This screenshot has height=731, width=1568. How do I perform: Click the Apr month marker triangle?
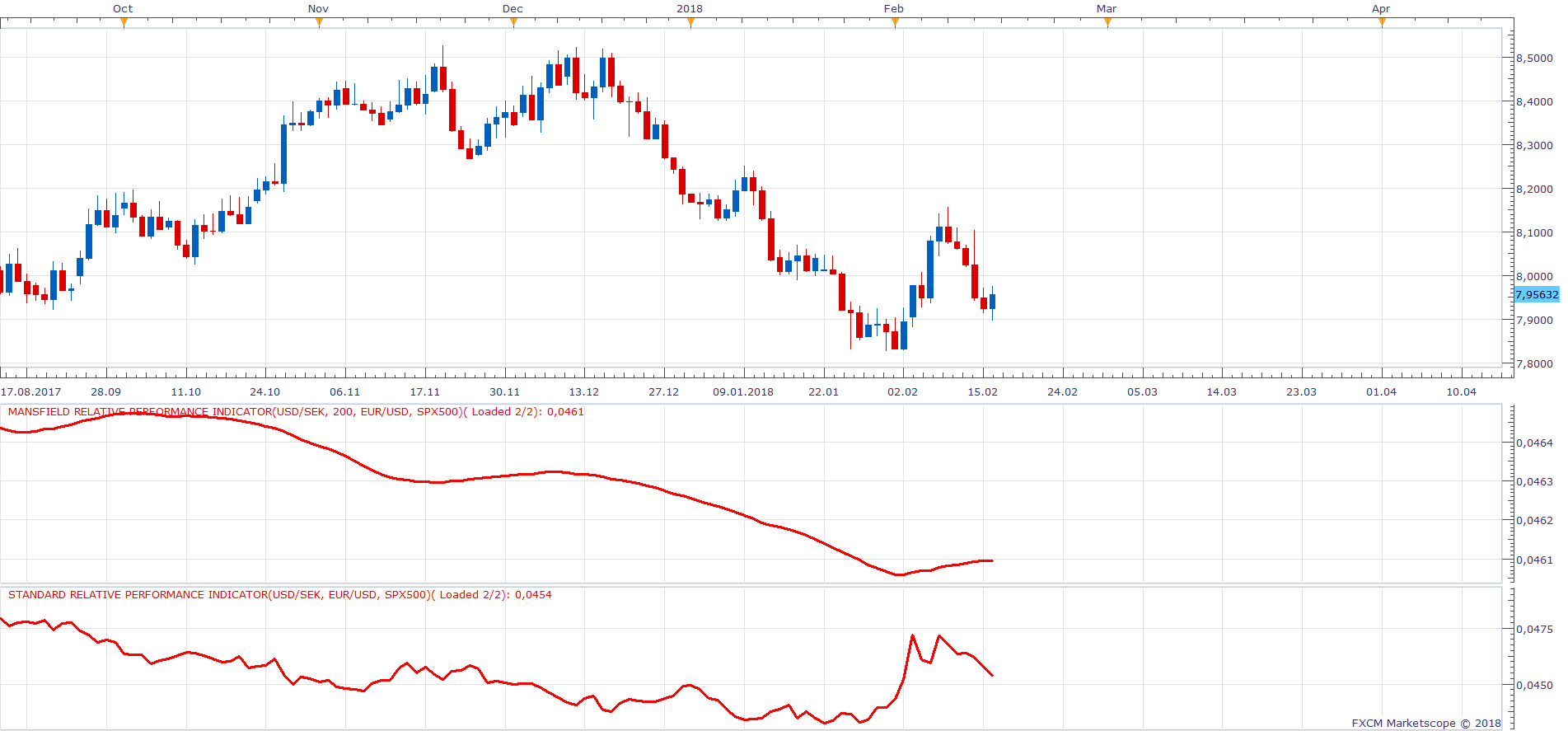(x=1382, y=22)
